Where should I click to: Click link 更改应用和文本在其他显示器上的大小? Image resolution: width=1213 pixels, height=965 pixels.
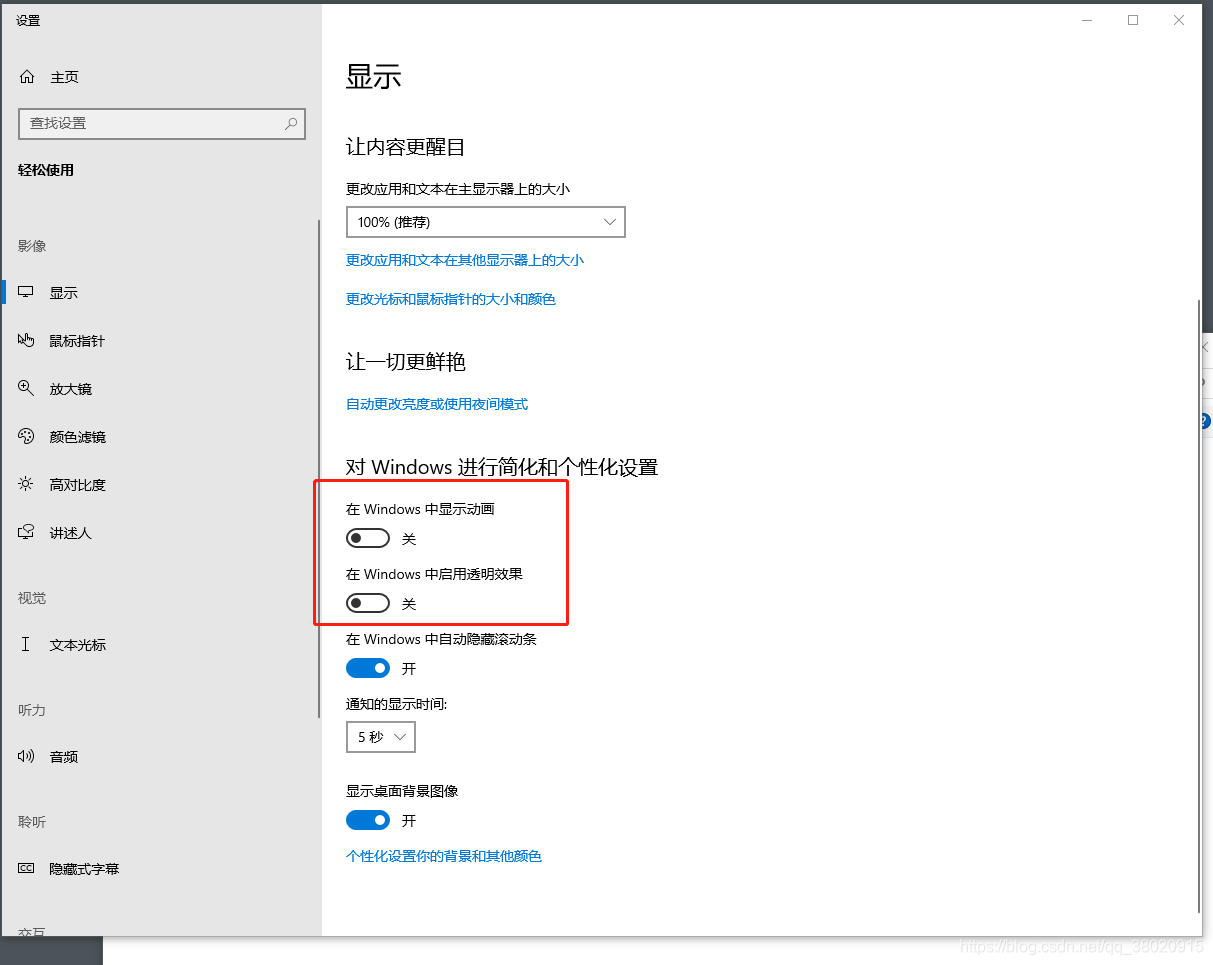tap(465, 260)
